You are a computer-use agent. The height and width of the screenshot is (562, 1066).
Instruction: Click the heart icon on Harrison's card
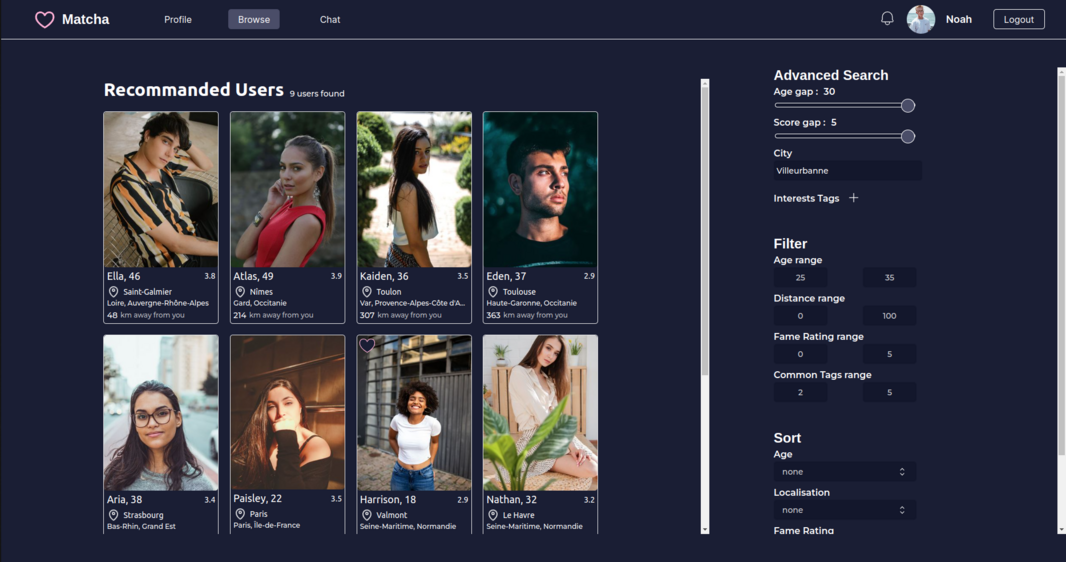pos(367,346)
